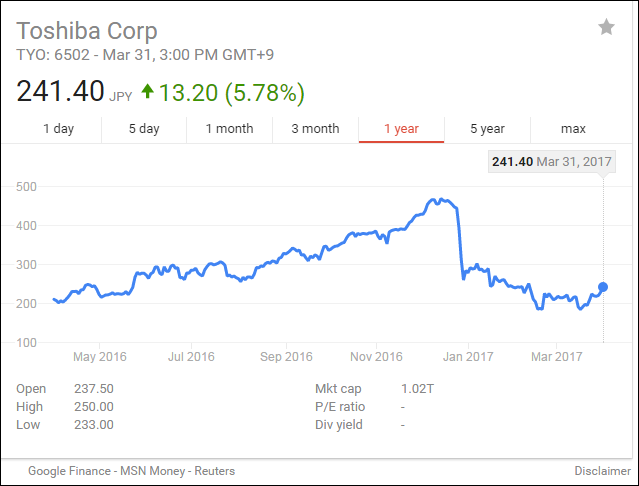Image resolution: width=639 pixels, height=486 pixels.
Task: Click the green up arrow price change
Action: [x=148, y=92]
